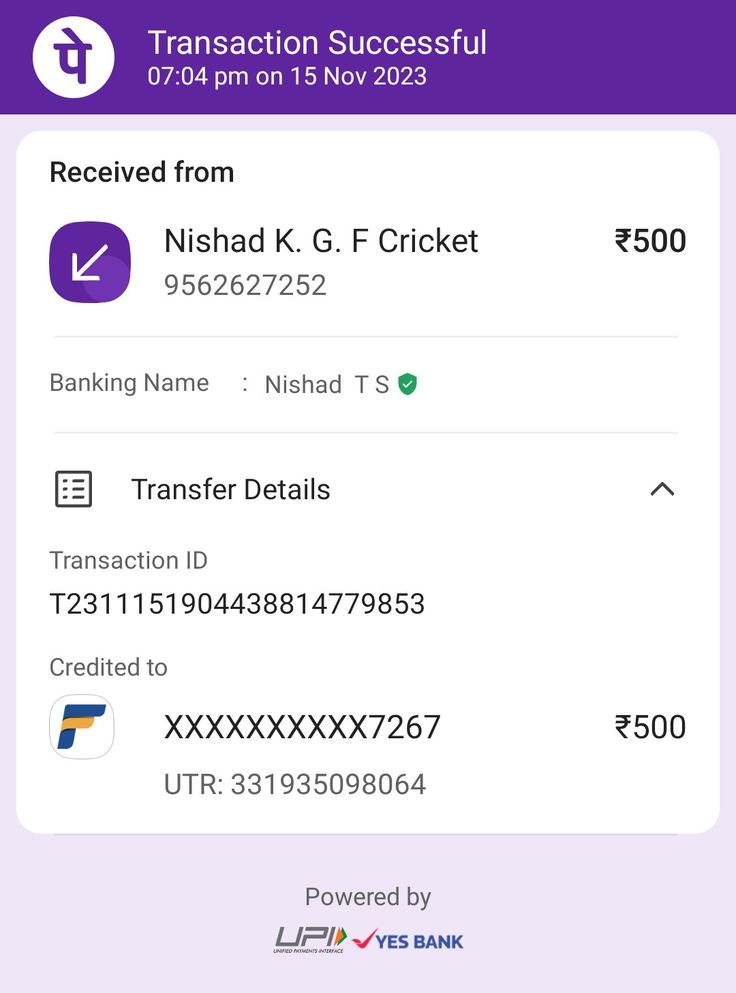Tap the masked account number ending in 7267
736x993 pixels.
[302, 727]
